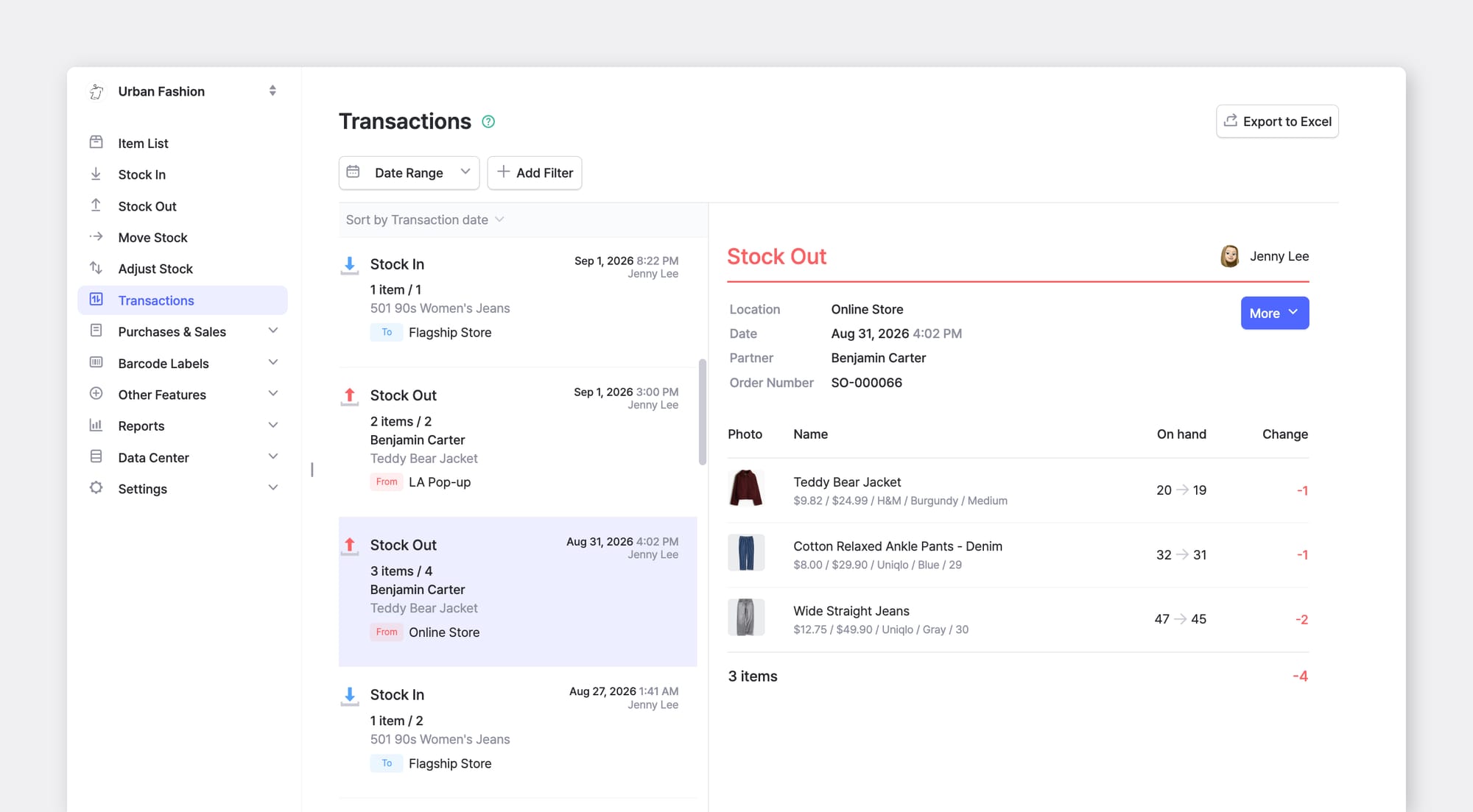Click the plus icon in Add Filter
Screen dimensions: 1473x812
[x=503, y=172]
